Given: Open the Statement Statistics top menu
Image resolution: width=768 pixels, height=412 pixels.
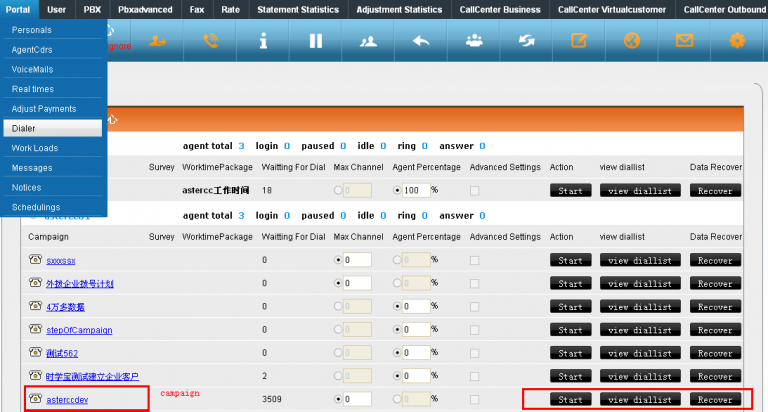Looking at the screenshot, I should click(298, 9).
